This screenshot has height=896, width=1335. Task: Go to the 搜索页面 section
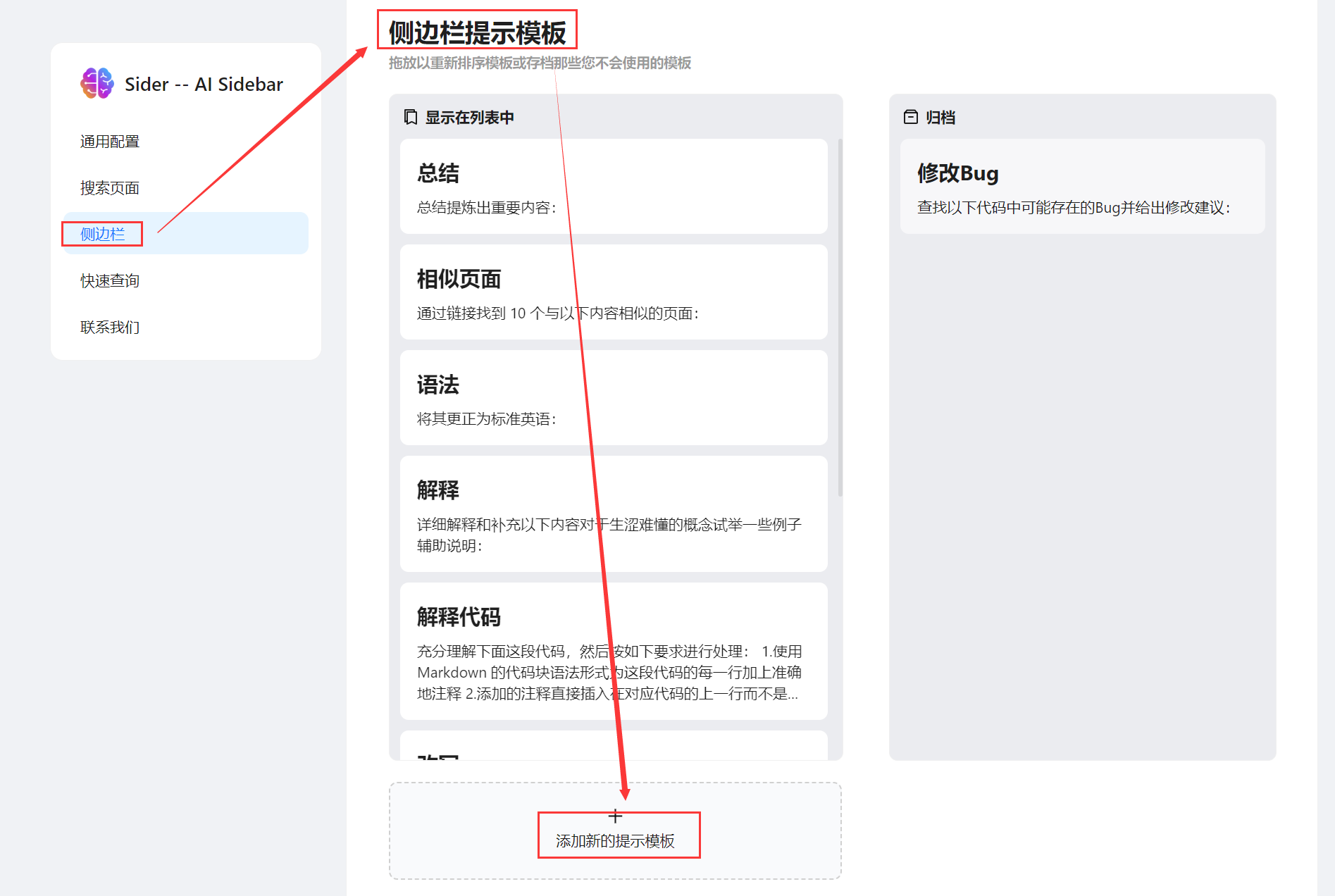(110, 188)
